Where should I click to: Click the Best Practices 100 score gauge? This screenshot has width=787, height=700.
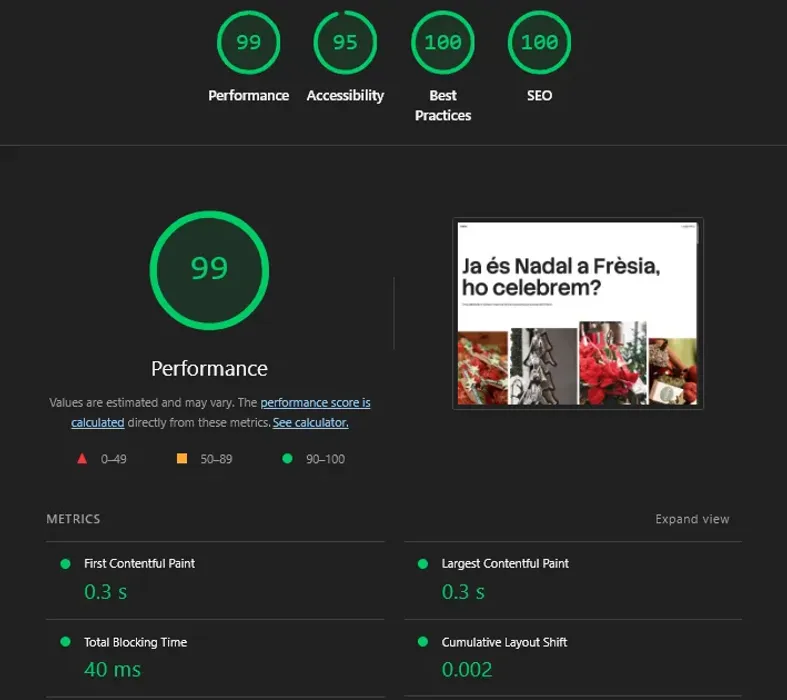coord(443,43)
